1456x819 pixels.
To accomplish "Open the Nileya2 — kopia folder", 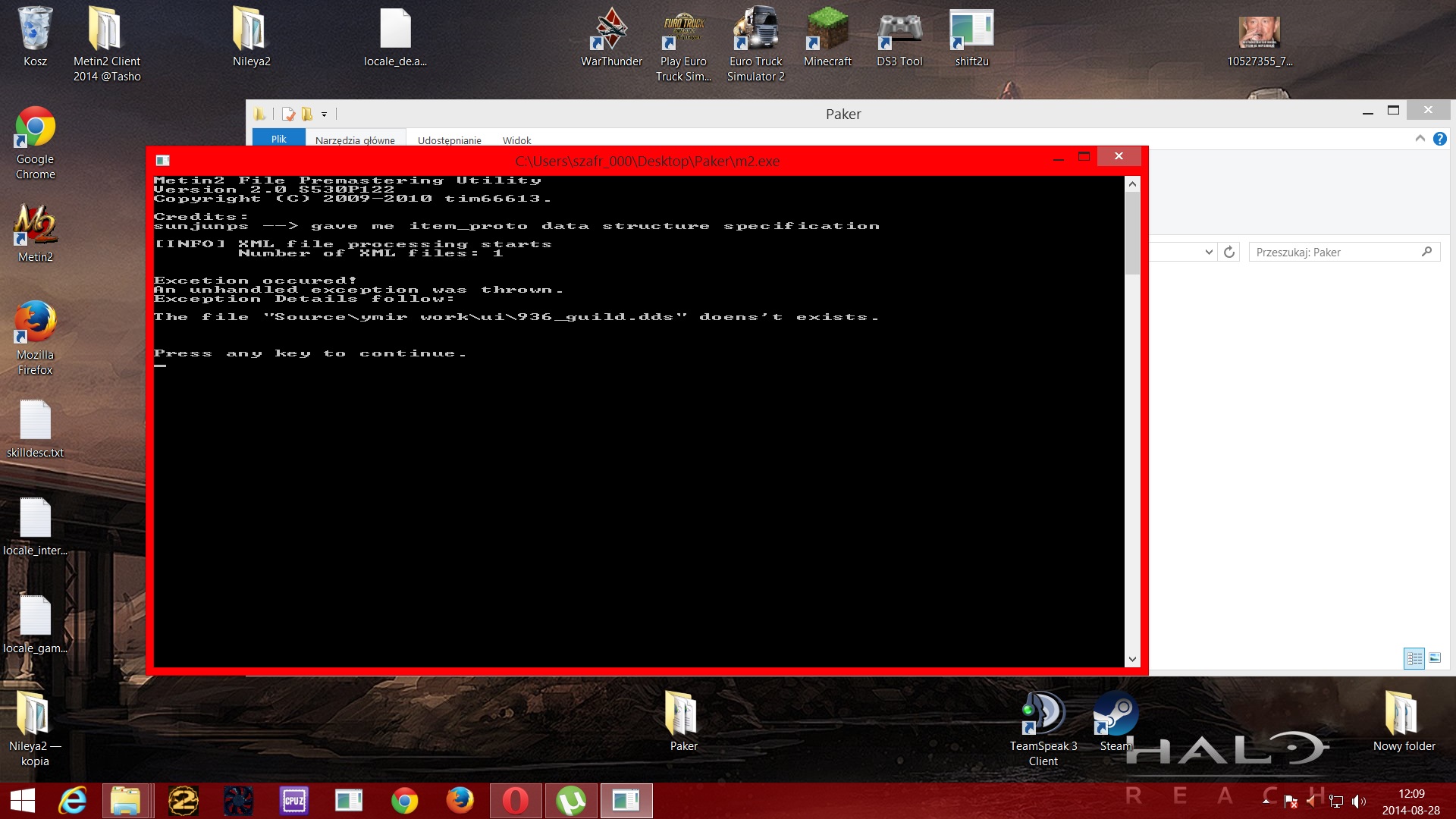I will tap(35, 729).
